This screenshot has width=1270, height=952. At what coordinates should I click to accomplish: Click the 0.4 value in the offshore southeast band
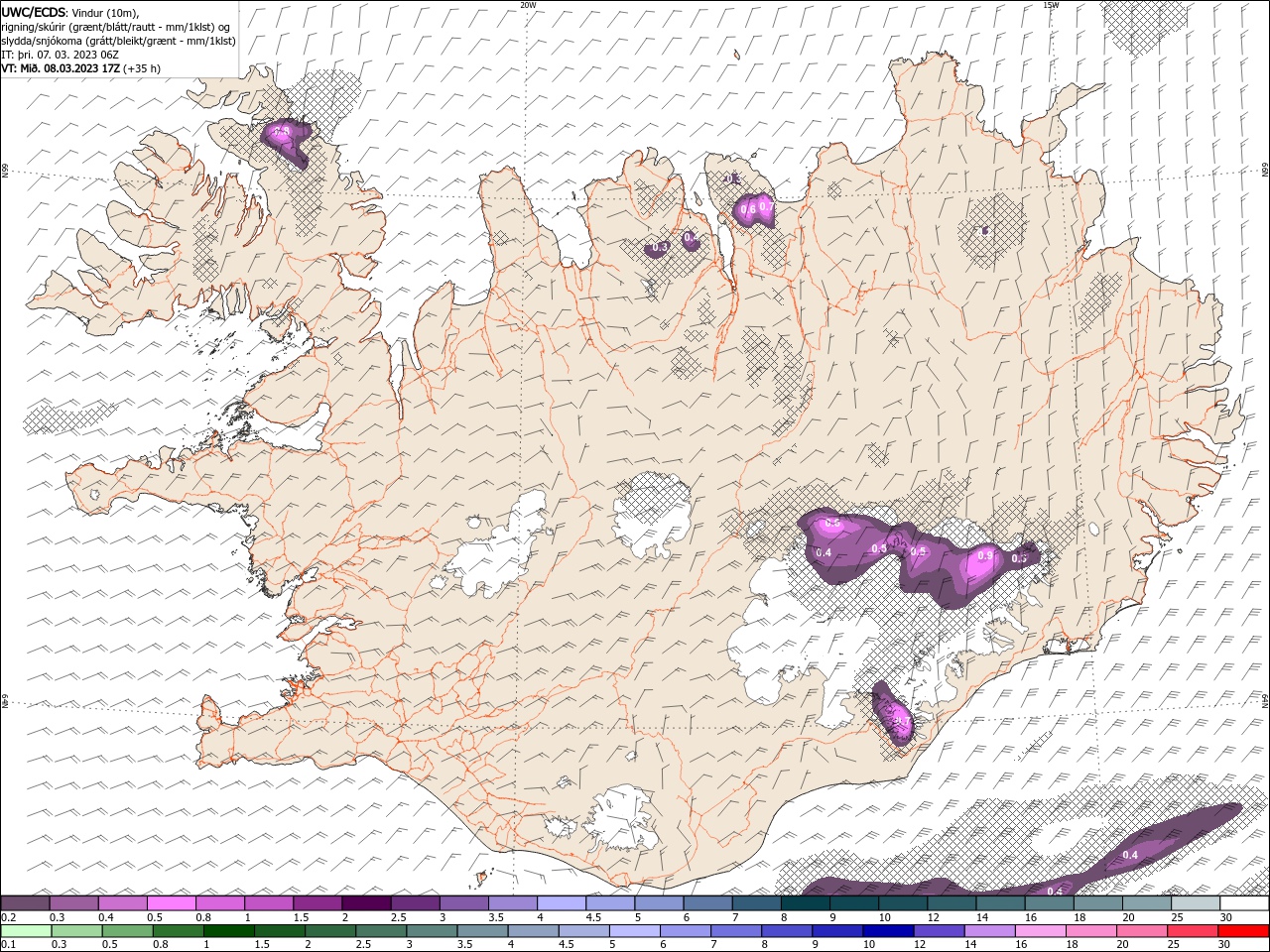click(1129, 855)
